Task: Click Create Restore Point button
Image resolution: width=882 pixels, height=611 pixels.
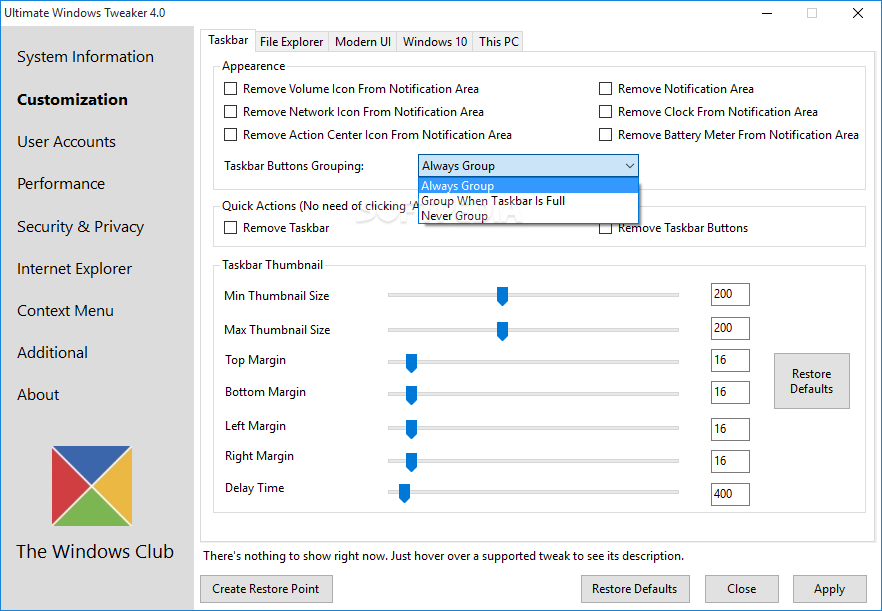Action: [x=266, y=588]
